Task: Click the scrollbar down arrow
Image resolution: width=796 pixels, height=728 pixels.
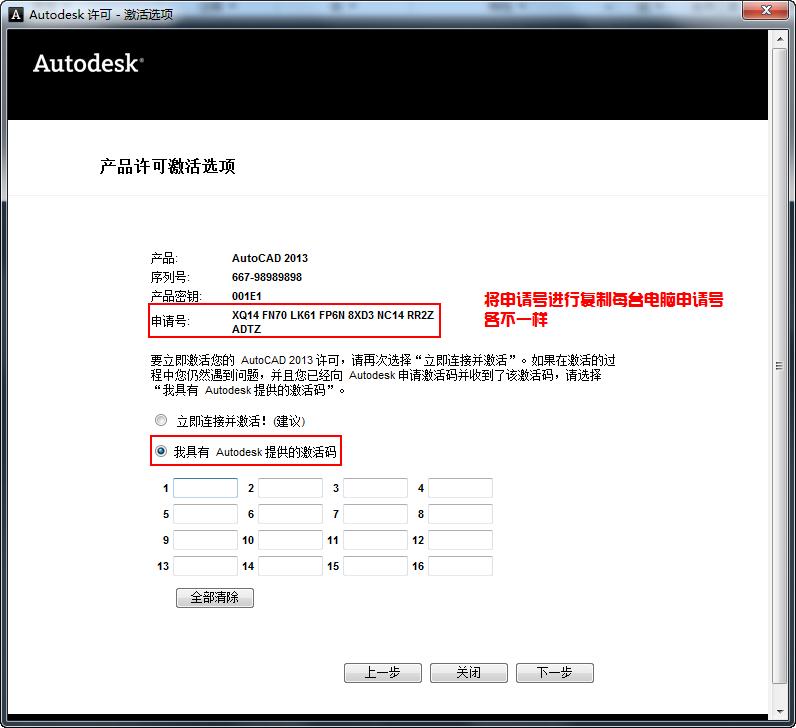Action: (x=780, y=712)
